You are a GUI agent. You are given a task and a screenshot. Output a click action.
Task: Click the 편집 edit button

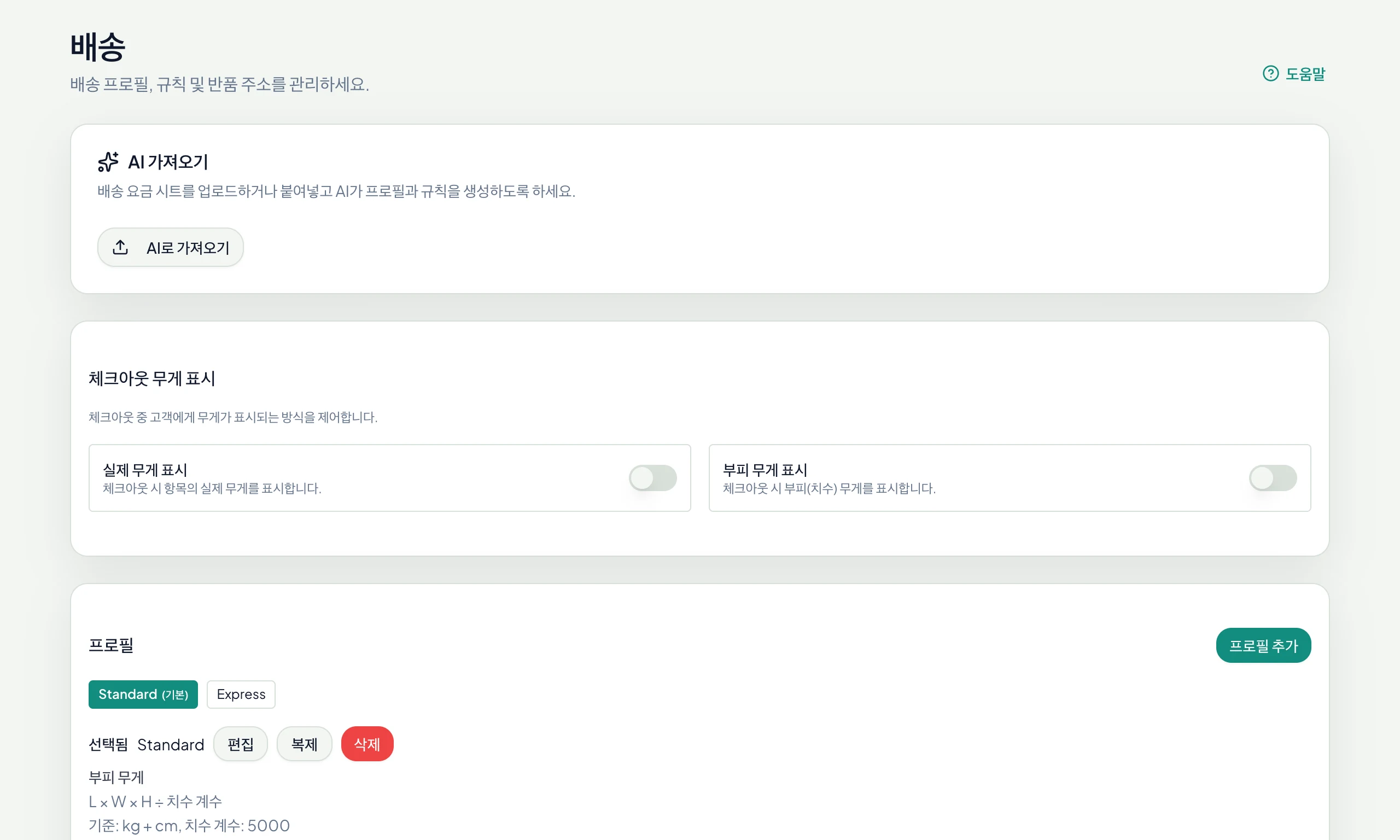tap(241, 744)
